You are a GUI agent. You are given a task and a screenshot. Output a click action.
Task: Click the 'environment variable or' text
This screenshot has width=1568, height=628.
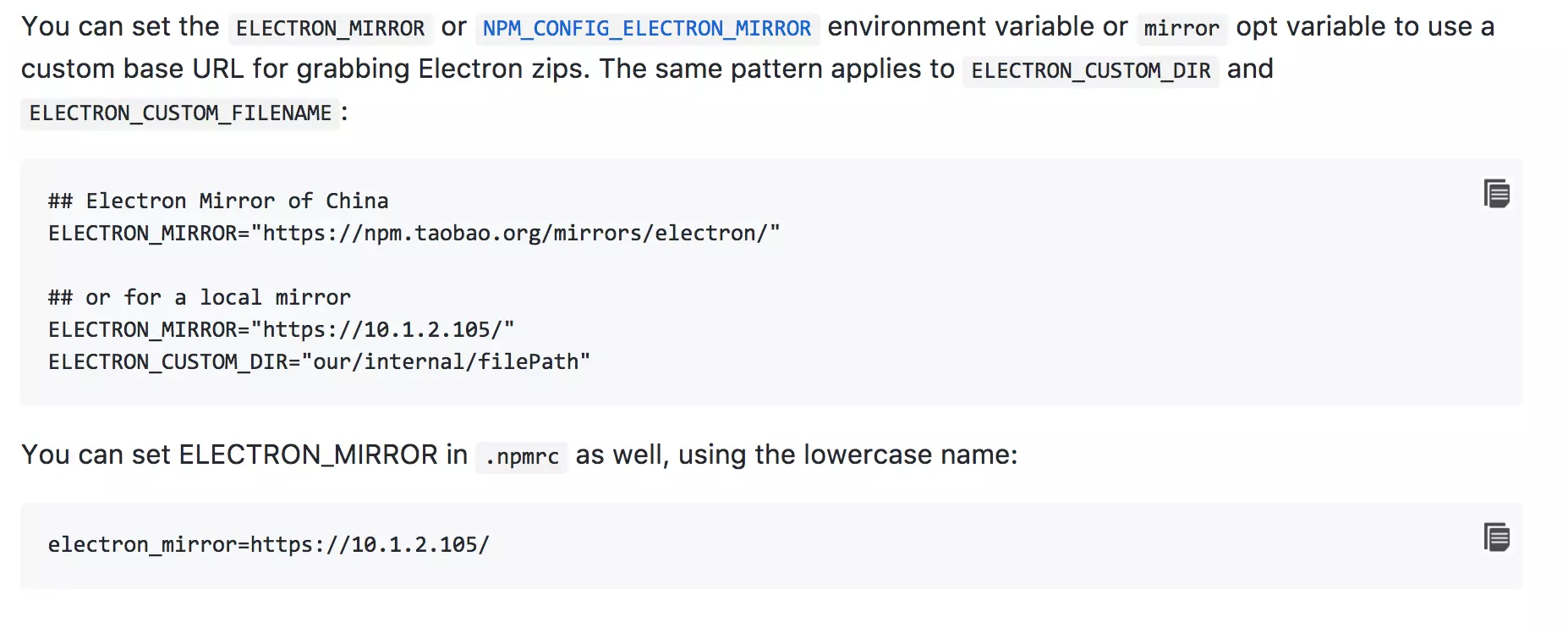click(x=978, y=27)
